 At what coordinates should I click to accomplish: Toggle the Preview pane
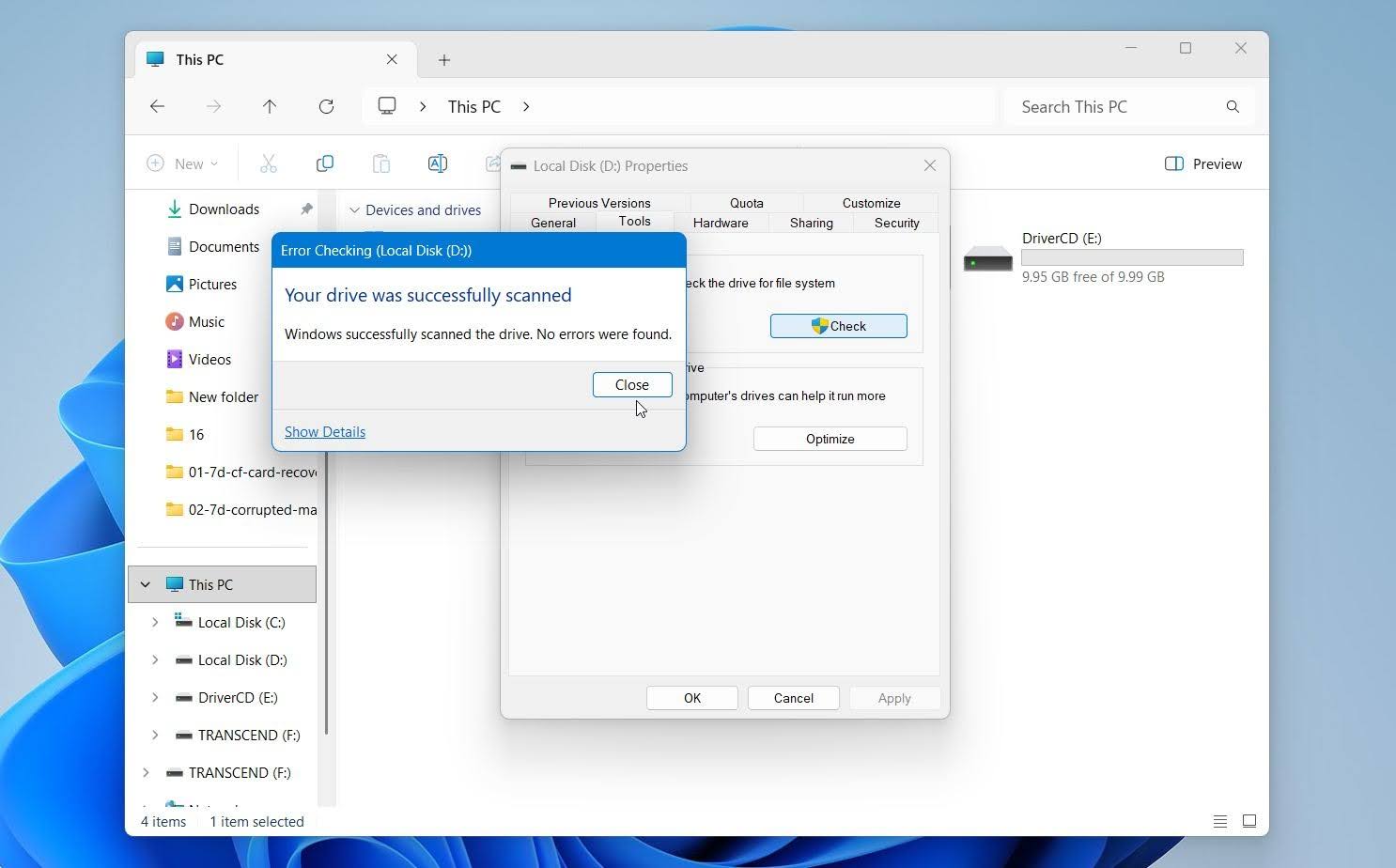click(x=1203, y=163)
